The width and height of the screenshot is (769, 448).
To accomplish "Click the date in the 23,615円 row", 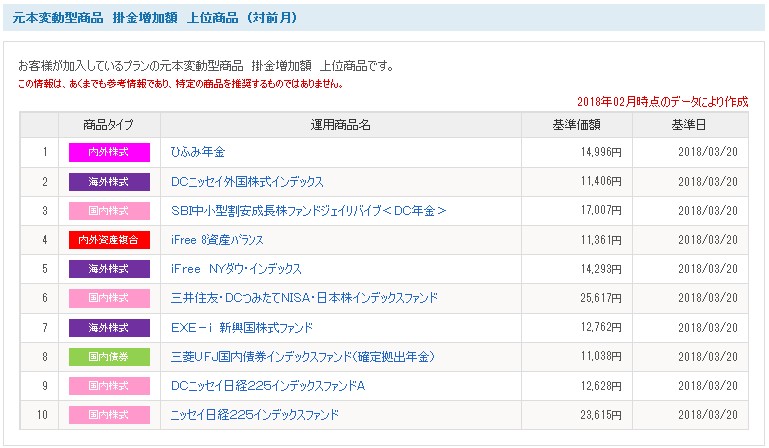I will point(708,415).
